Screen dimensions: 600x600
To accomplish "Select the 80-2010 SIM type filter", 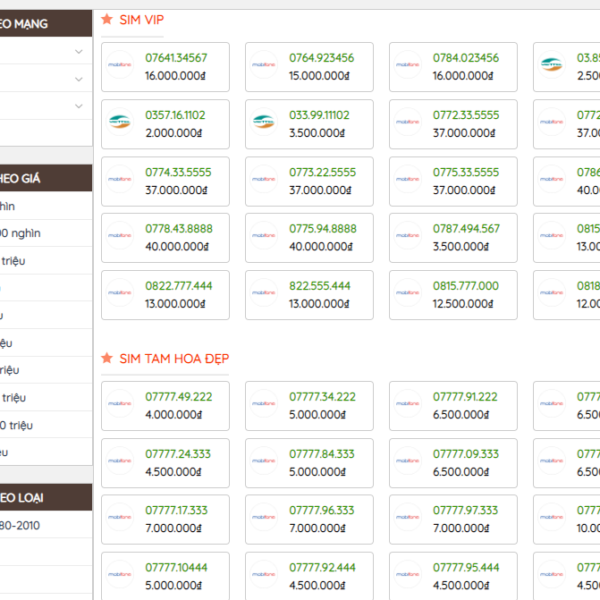I will 22,525.
